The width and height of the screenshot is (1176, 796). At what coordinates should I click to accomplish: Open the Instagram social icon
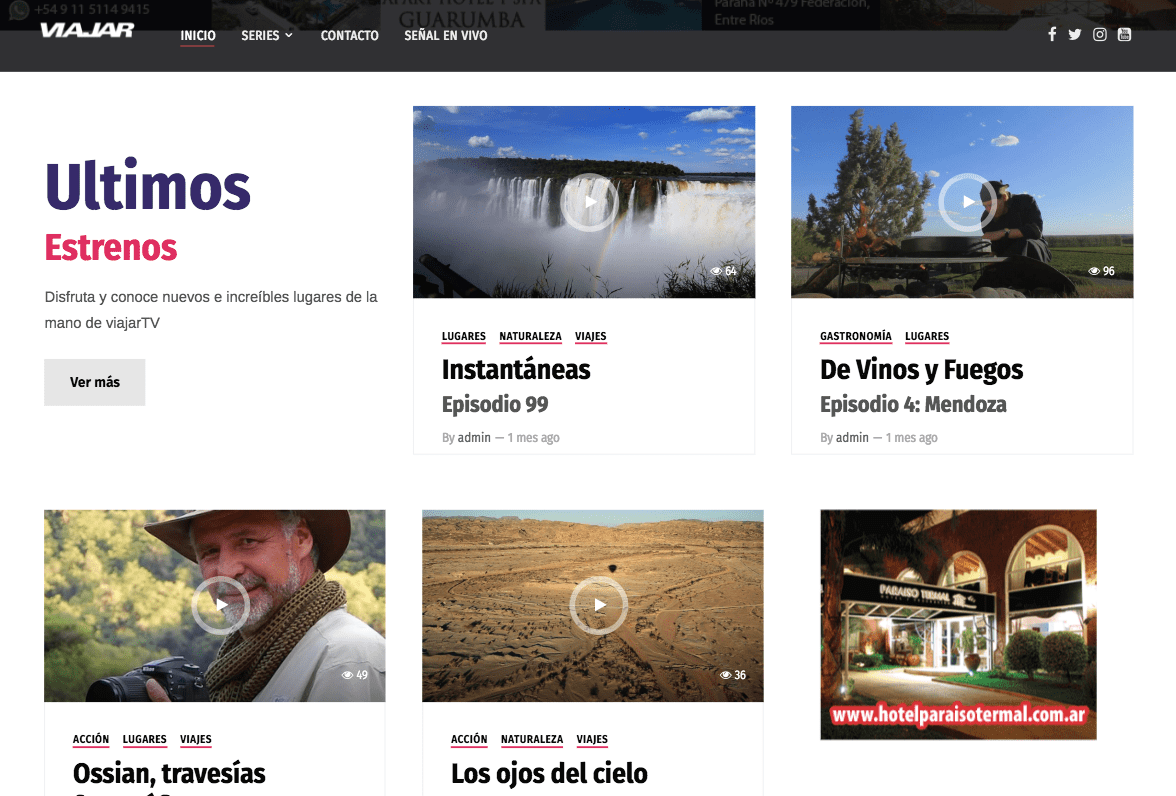click(x=1100, y=35)
